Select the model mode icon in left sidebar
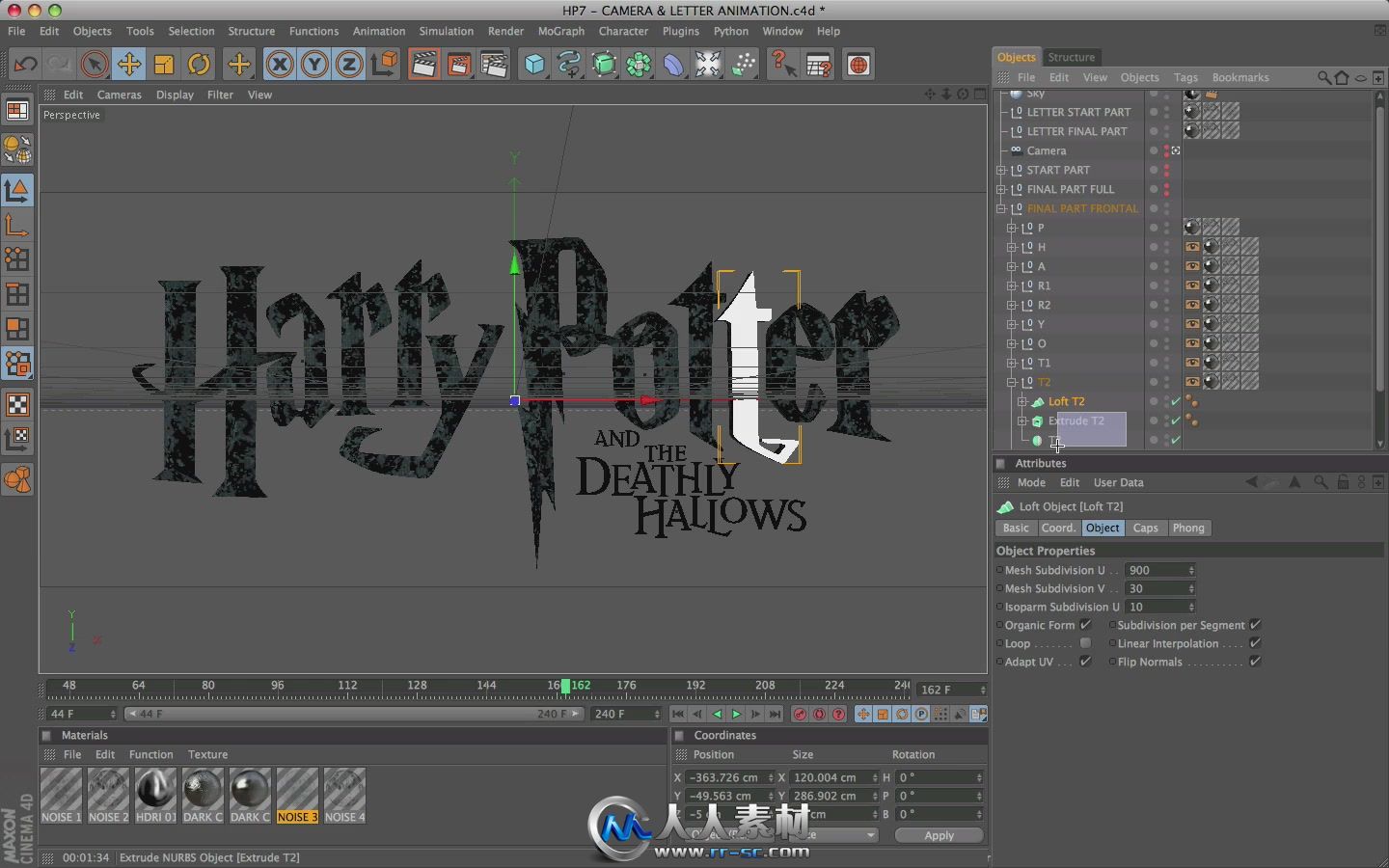 [x=17, y=190]
